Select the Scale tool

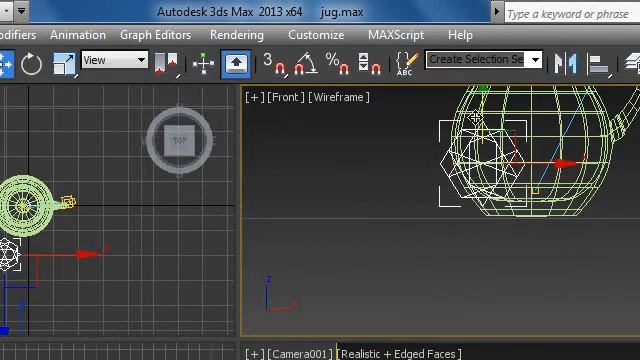click(64, 64)
